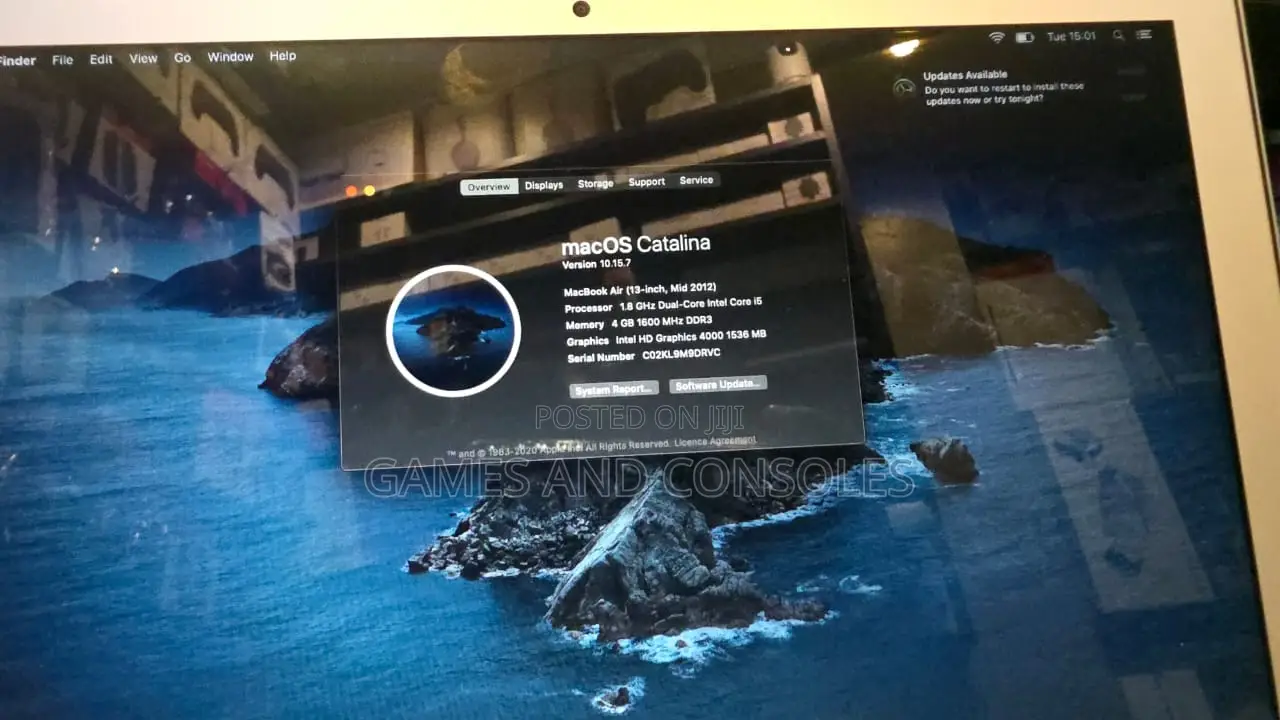Open the File menu

click(x=62, y=60)
